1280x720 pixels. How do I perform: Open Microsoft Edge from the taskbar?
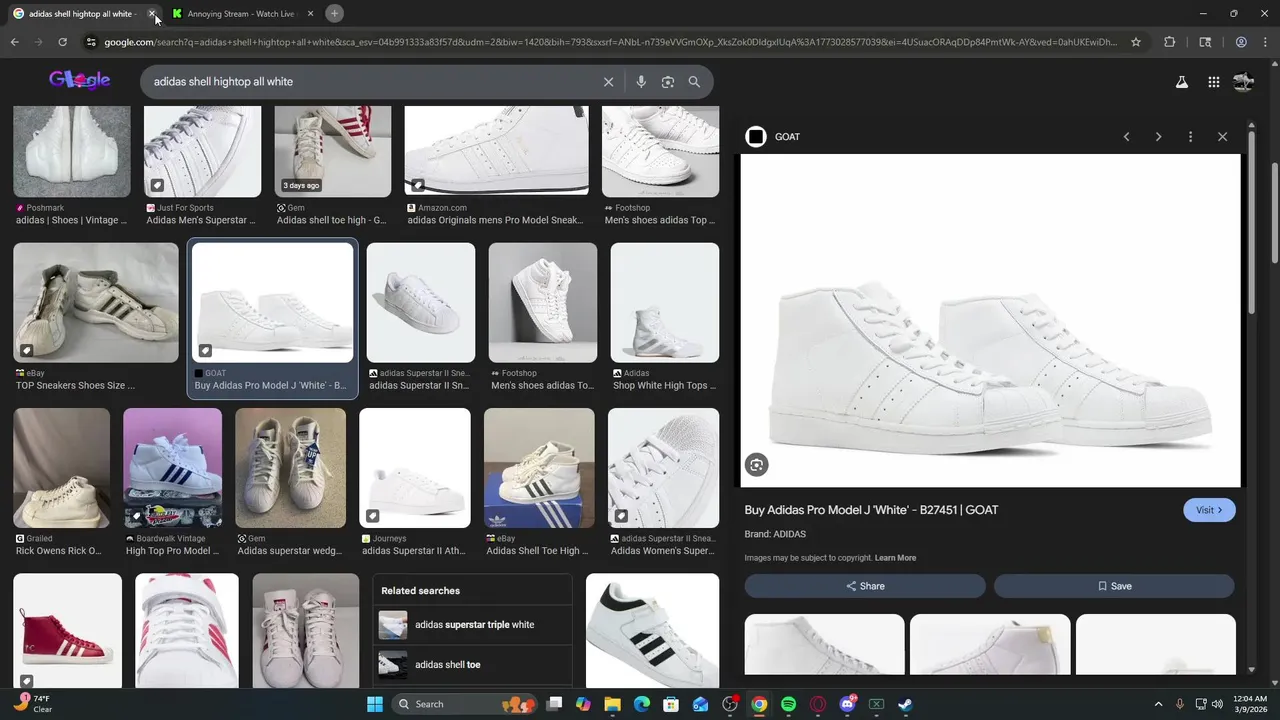[x=642, y=704]
